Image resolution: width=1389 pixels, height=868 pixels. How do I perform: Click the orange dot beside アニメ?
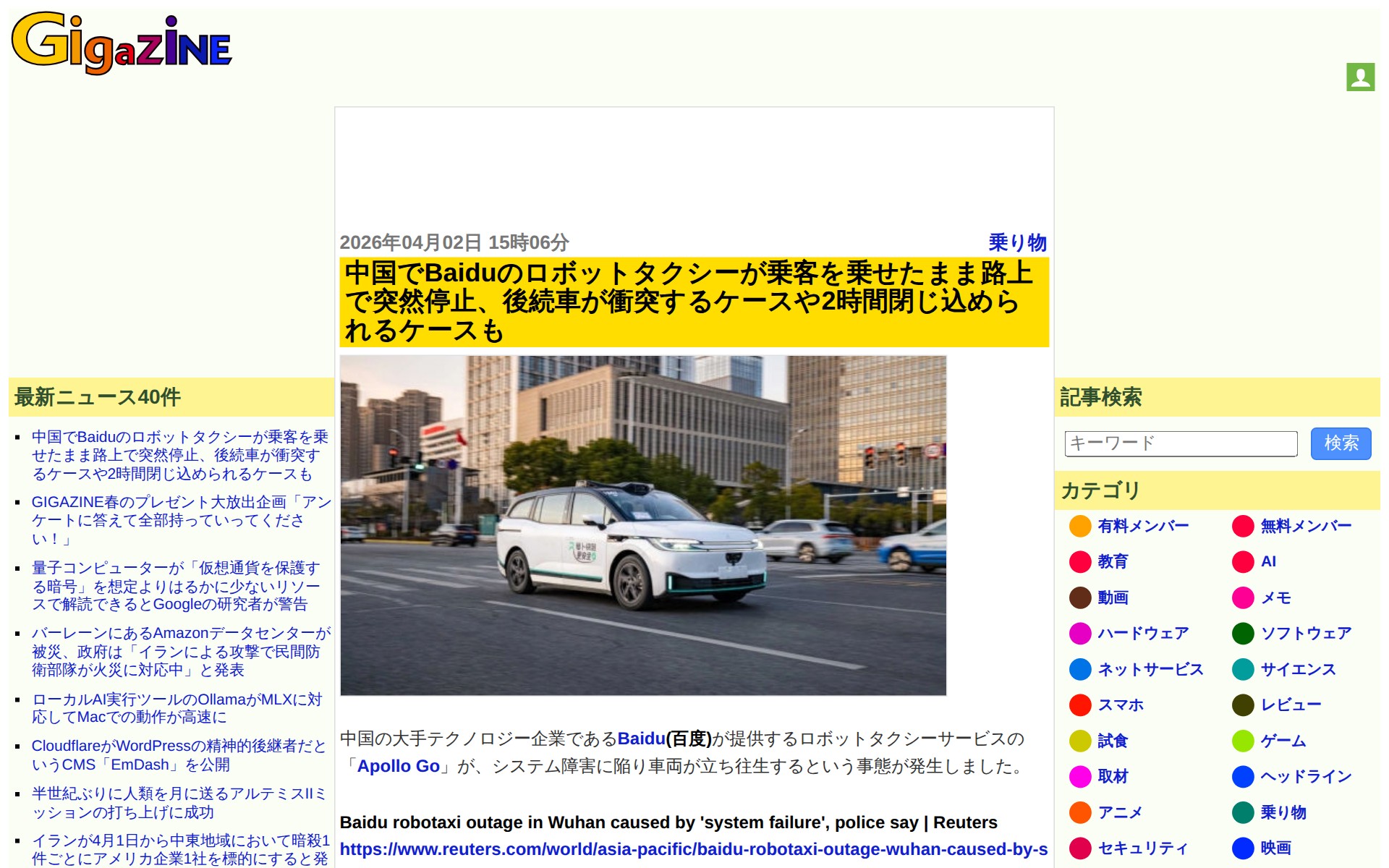click(1080, 812)
